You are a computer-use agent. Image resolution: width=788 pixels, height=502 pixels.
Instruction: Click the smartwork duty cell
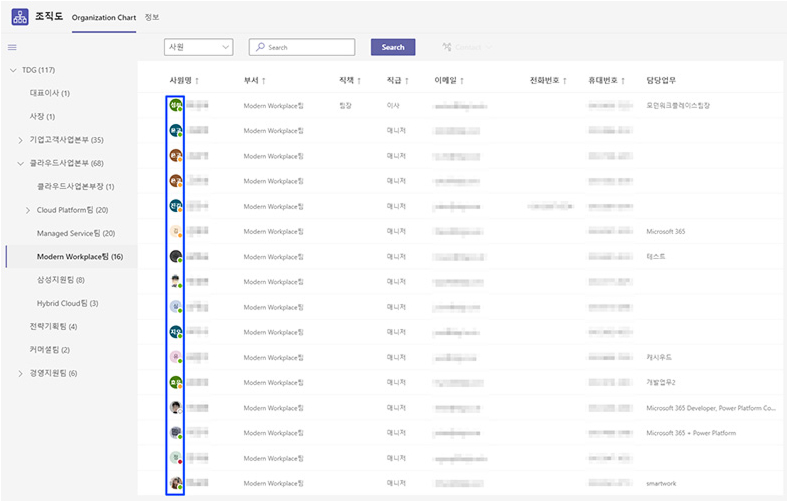[661, 483]
